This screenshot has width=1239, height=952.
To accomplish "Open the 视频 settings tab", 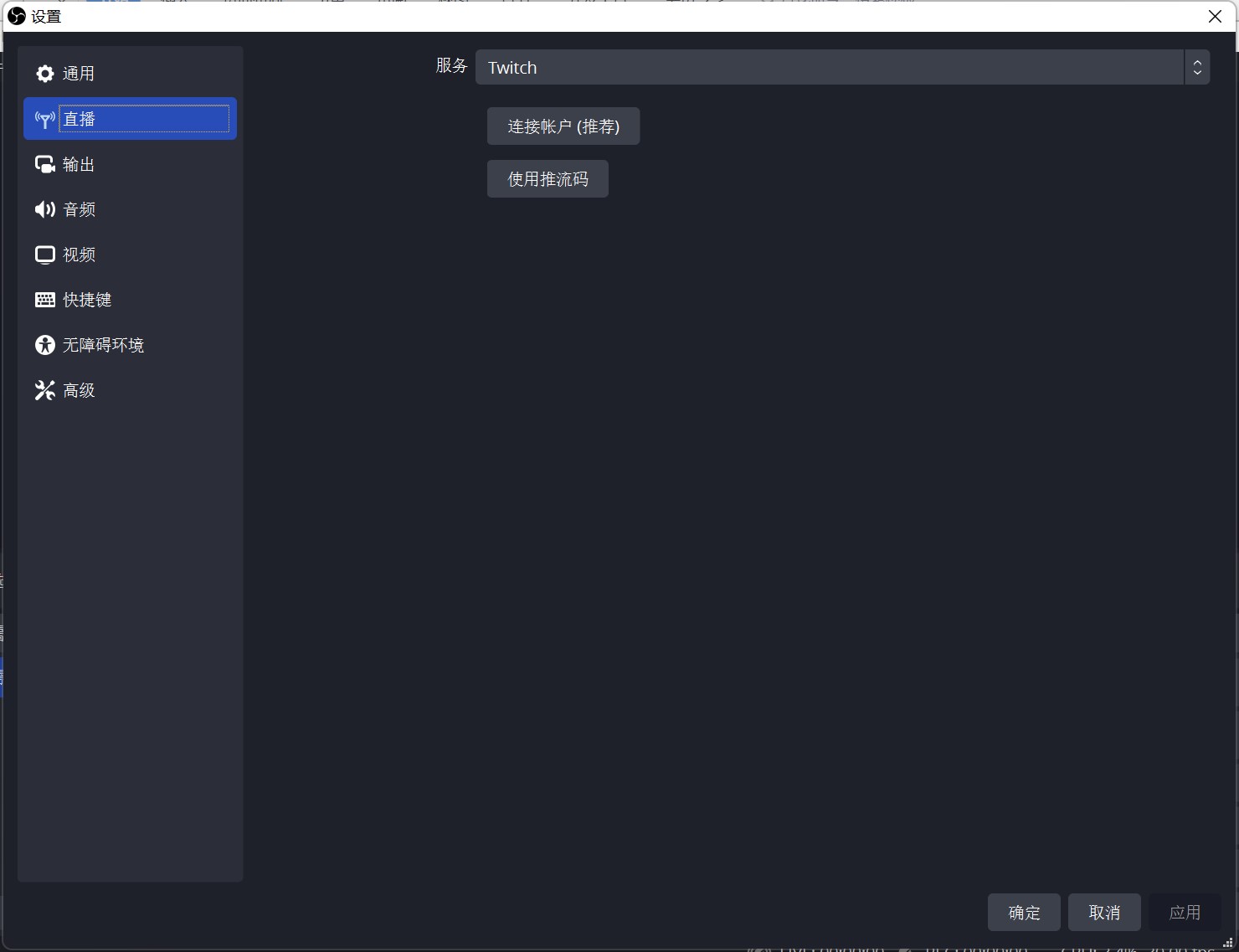I will [130, 255].
